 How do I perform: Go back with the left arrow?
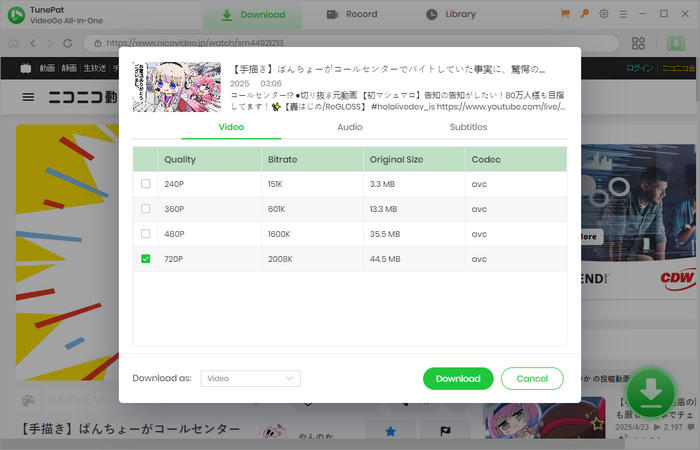pos(33,43)
